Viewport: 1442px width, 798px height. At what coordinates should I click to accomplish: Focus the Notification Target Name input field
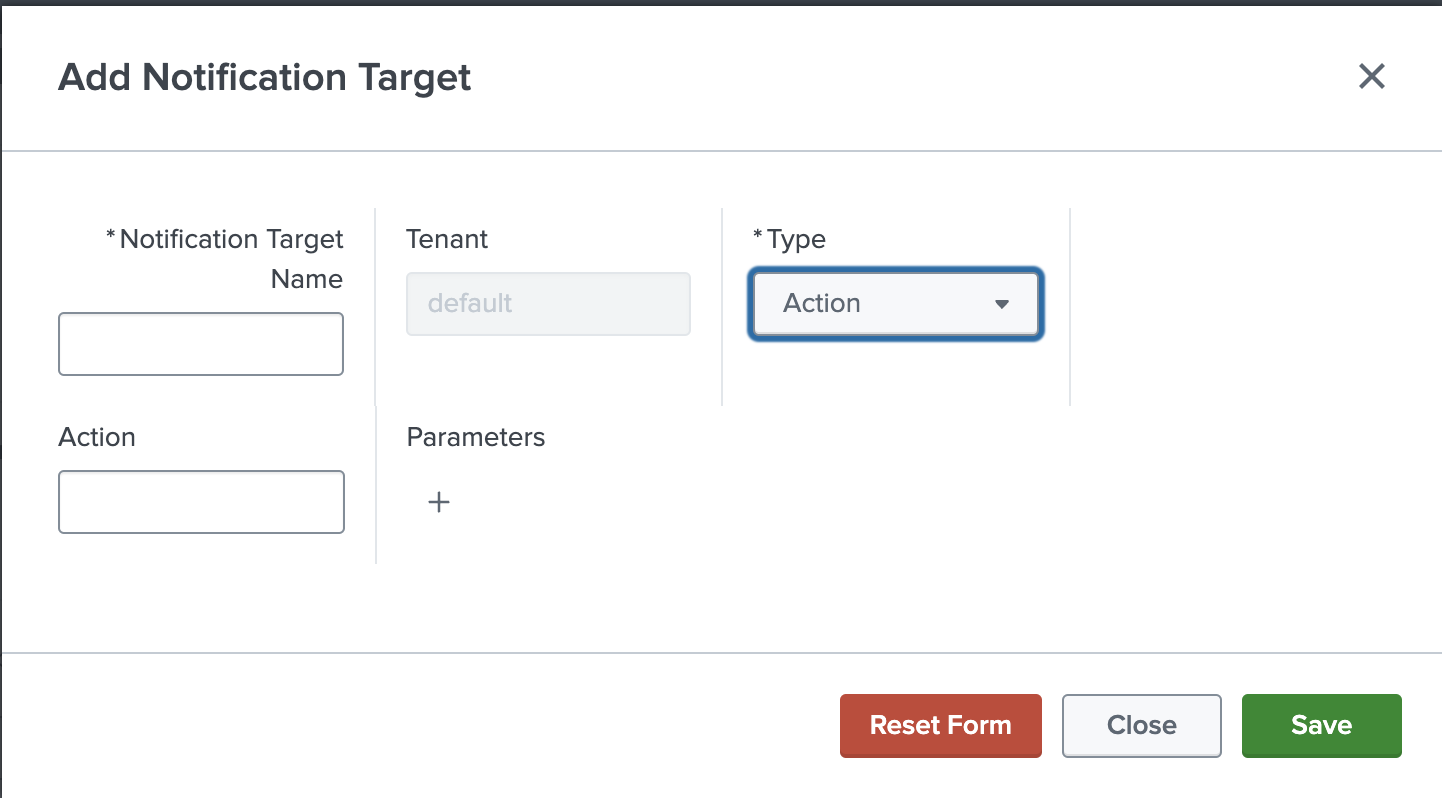(x=201, y=344)
